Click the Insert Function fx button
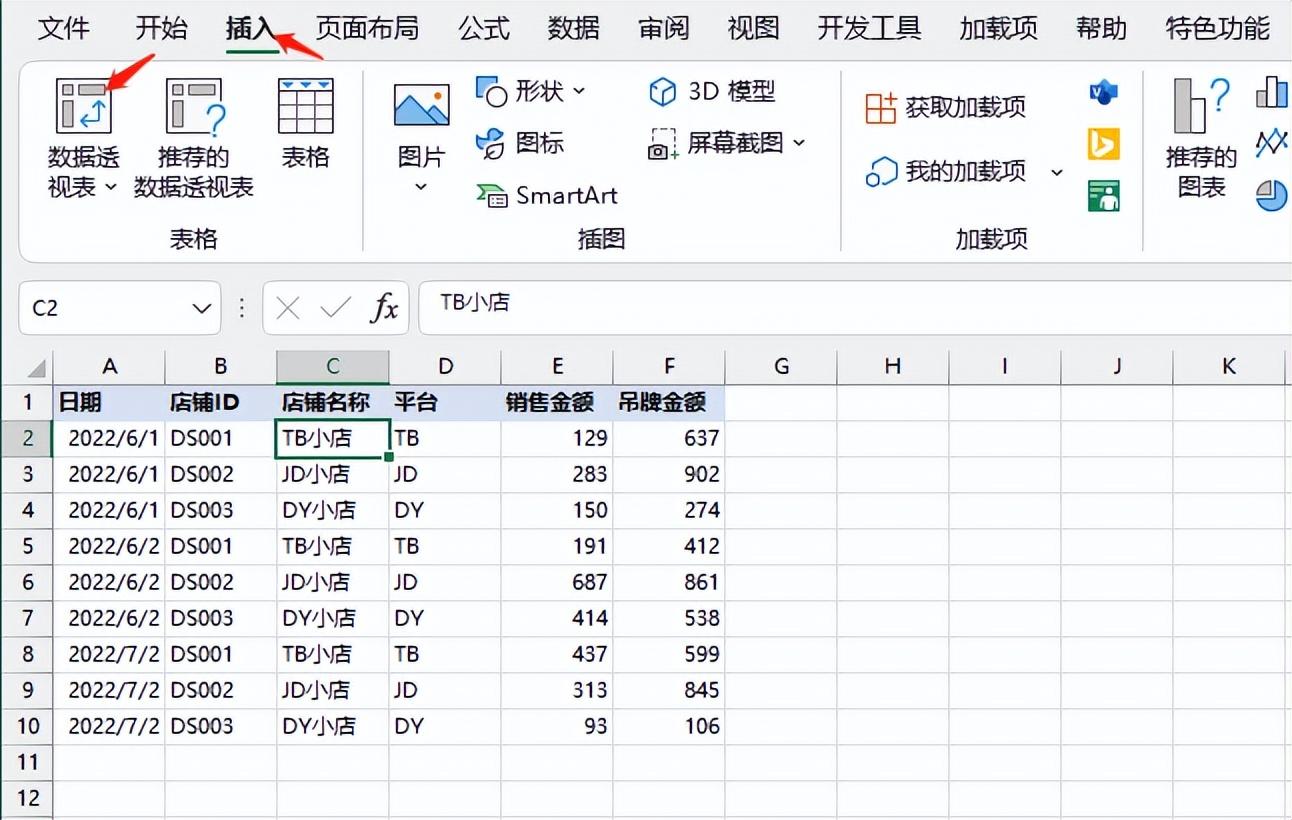Viewport: 1292px width, 820px height. (384, 309)
